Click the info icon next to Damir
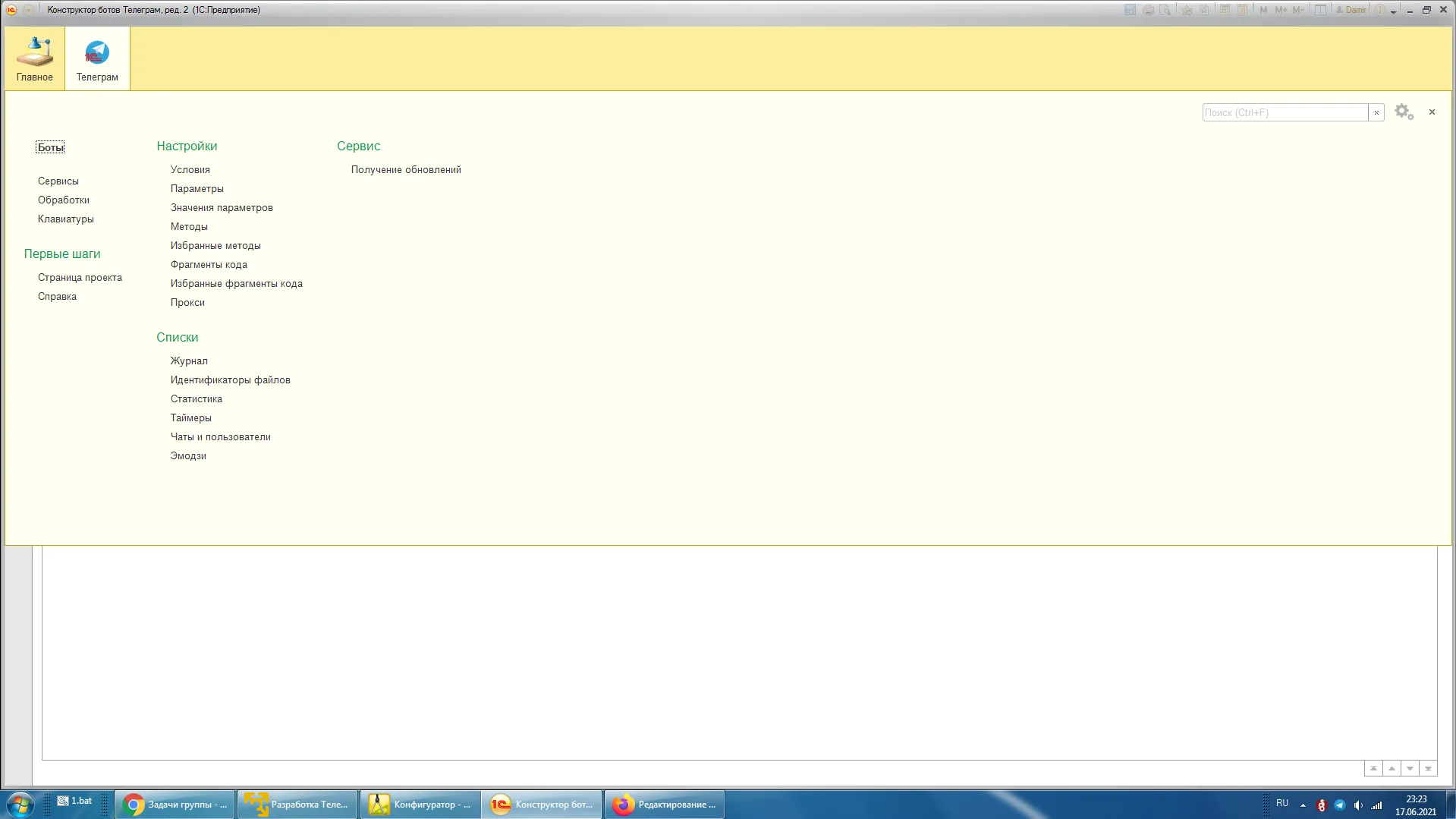 1379,10
